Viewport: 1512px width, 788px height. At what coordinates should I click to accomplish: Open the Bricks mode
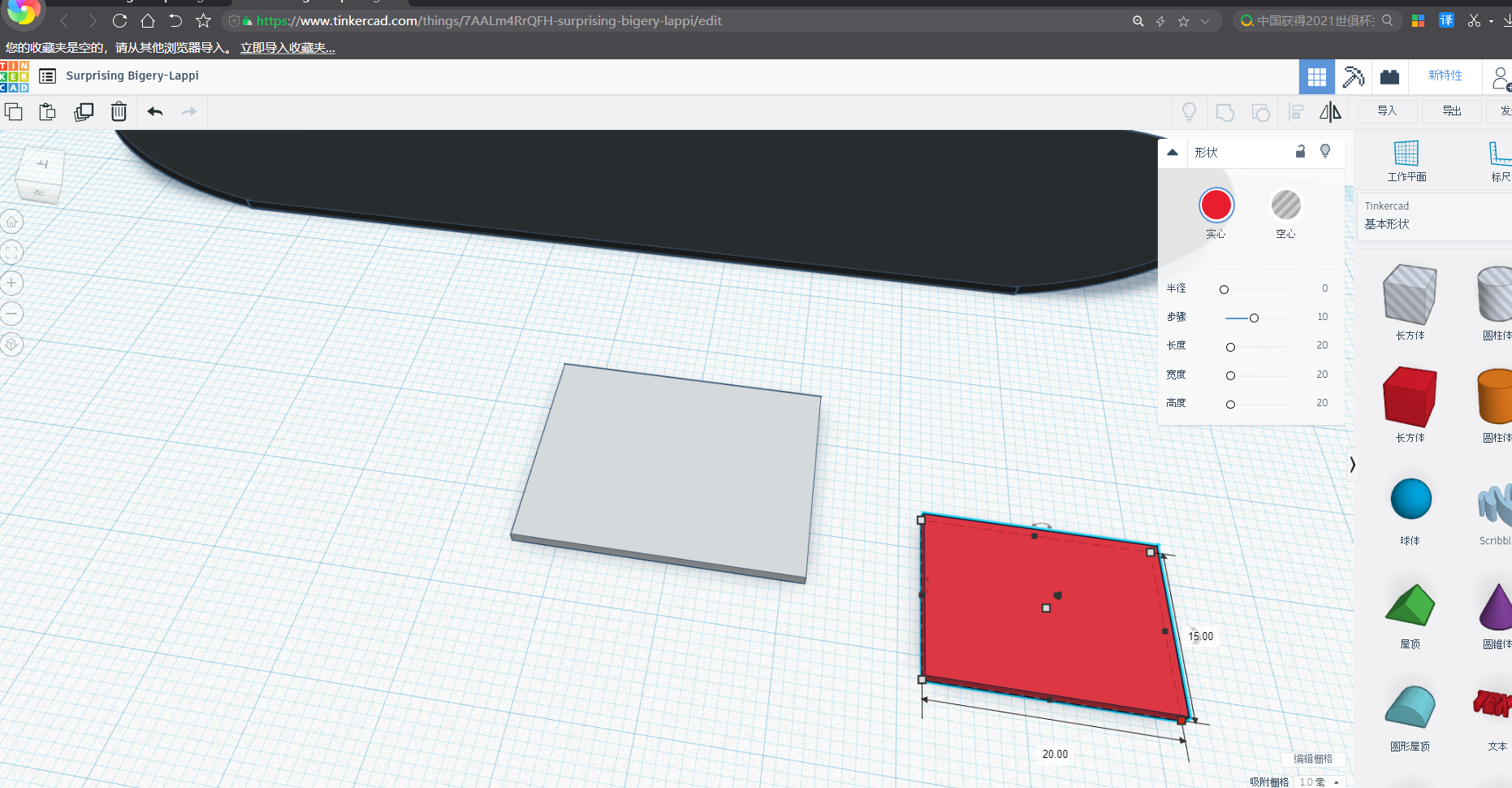(x=1390, y=77)
